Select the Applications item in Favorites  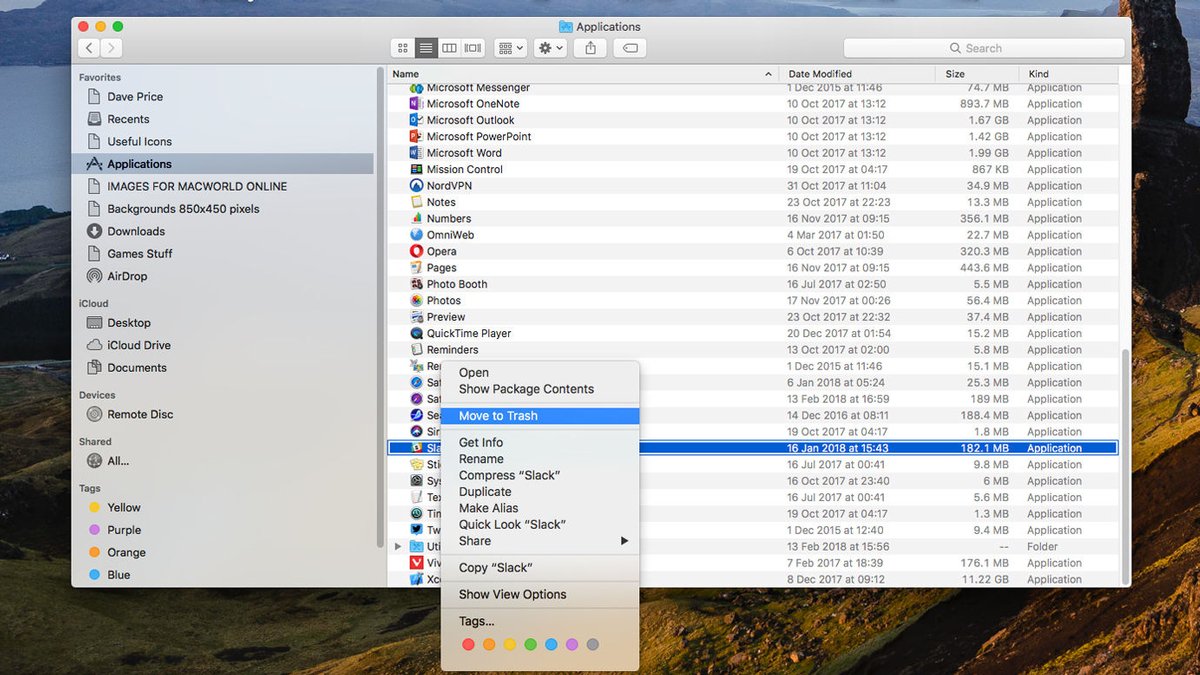(x=139, y=163)
